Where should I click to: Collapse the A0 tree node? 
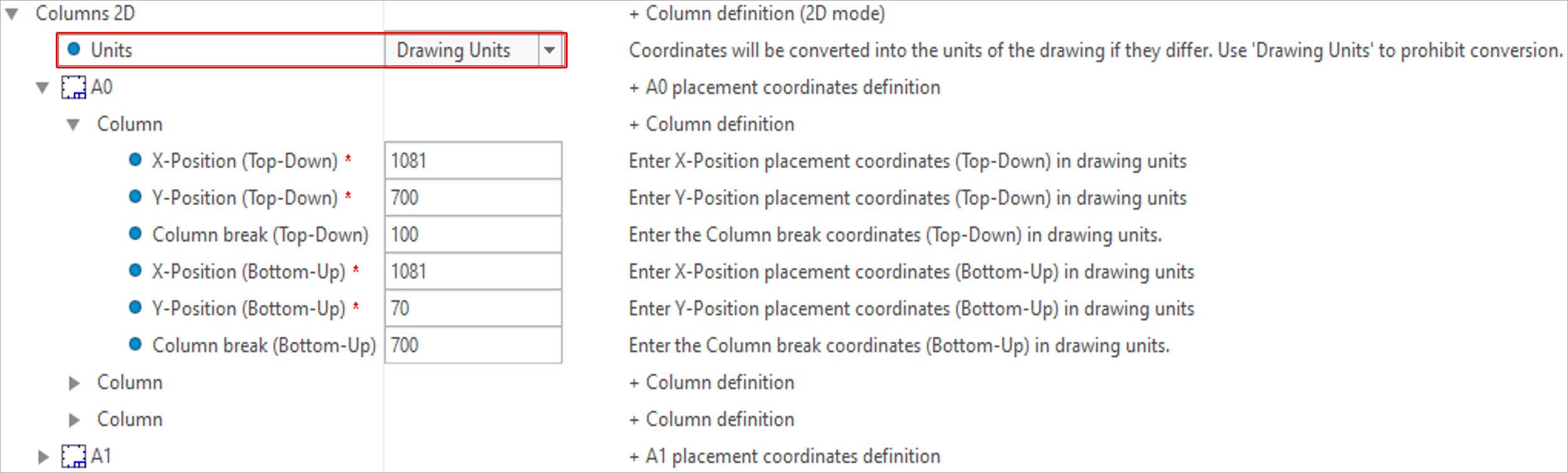[x=43, y=88]
